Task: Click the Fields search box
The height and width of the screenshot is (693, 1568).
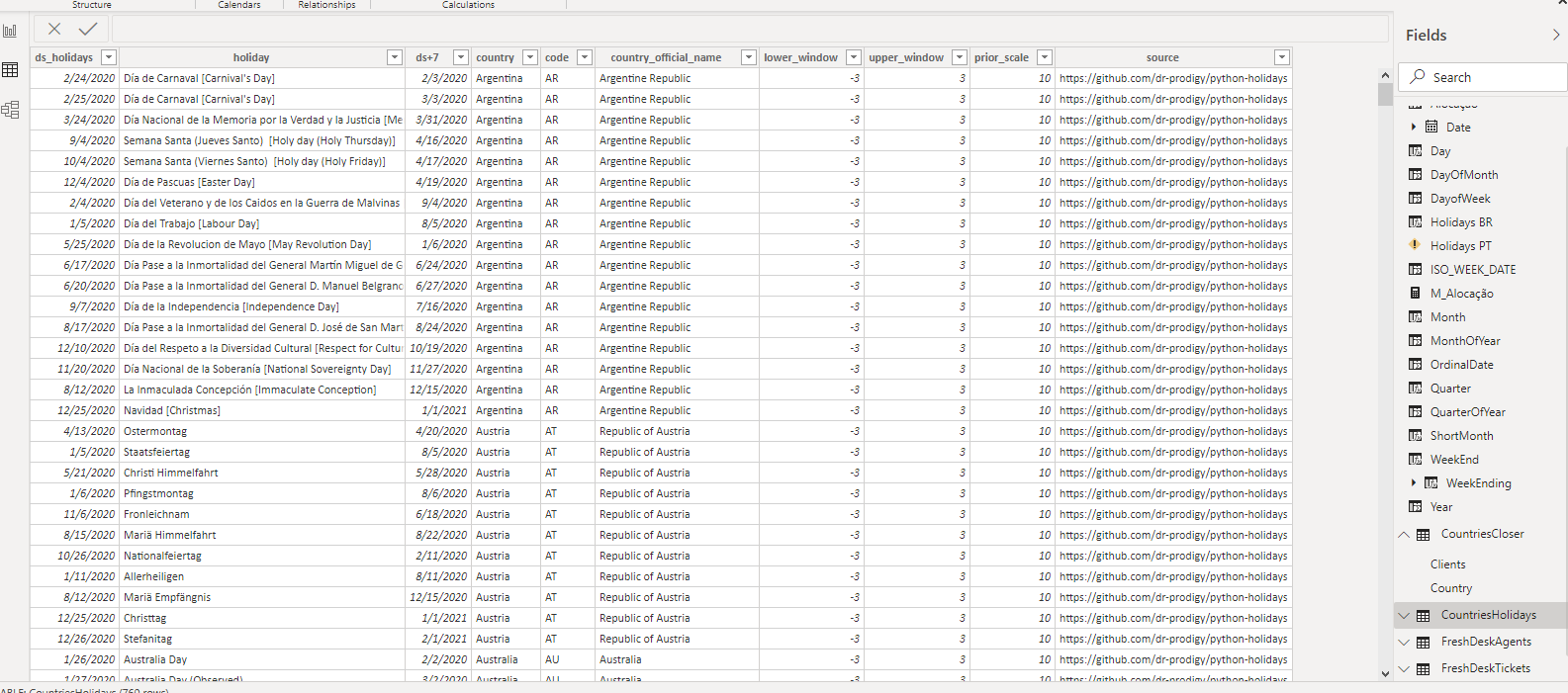Action: (1483, 77)
